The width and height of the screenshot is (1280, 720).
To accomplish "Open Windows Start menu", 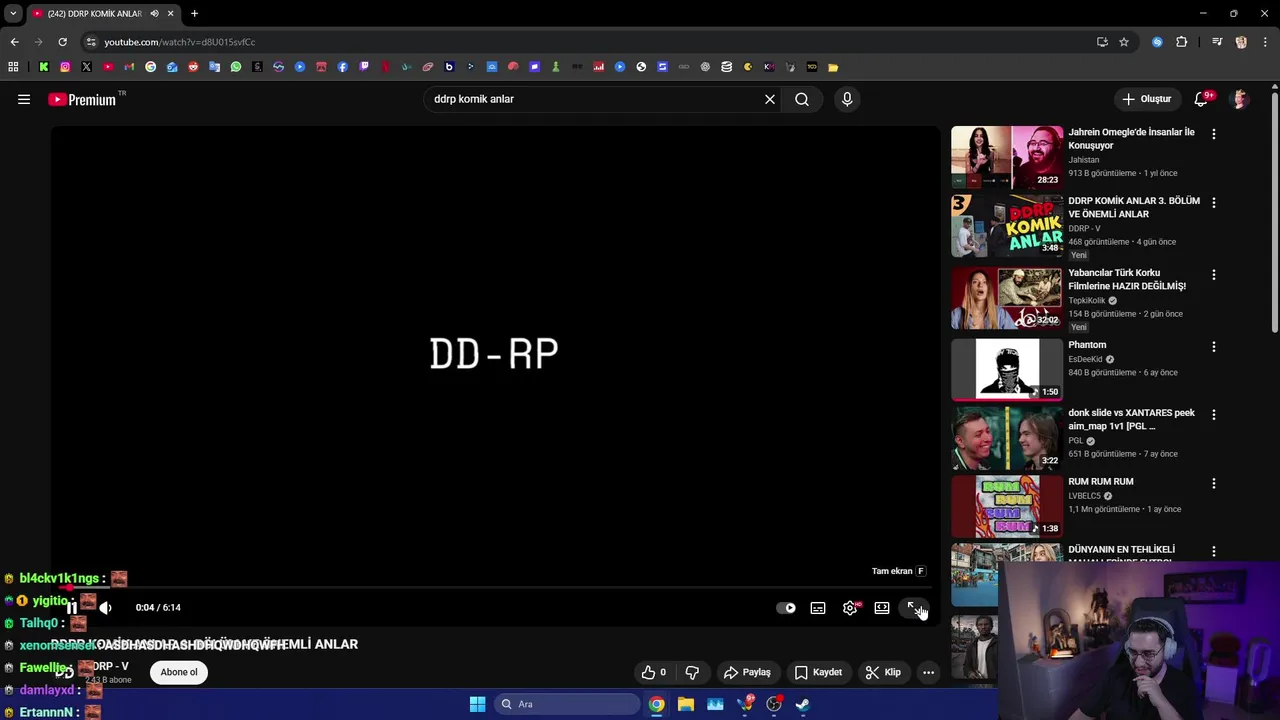I will click(478, 704).
